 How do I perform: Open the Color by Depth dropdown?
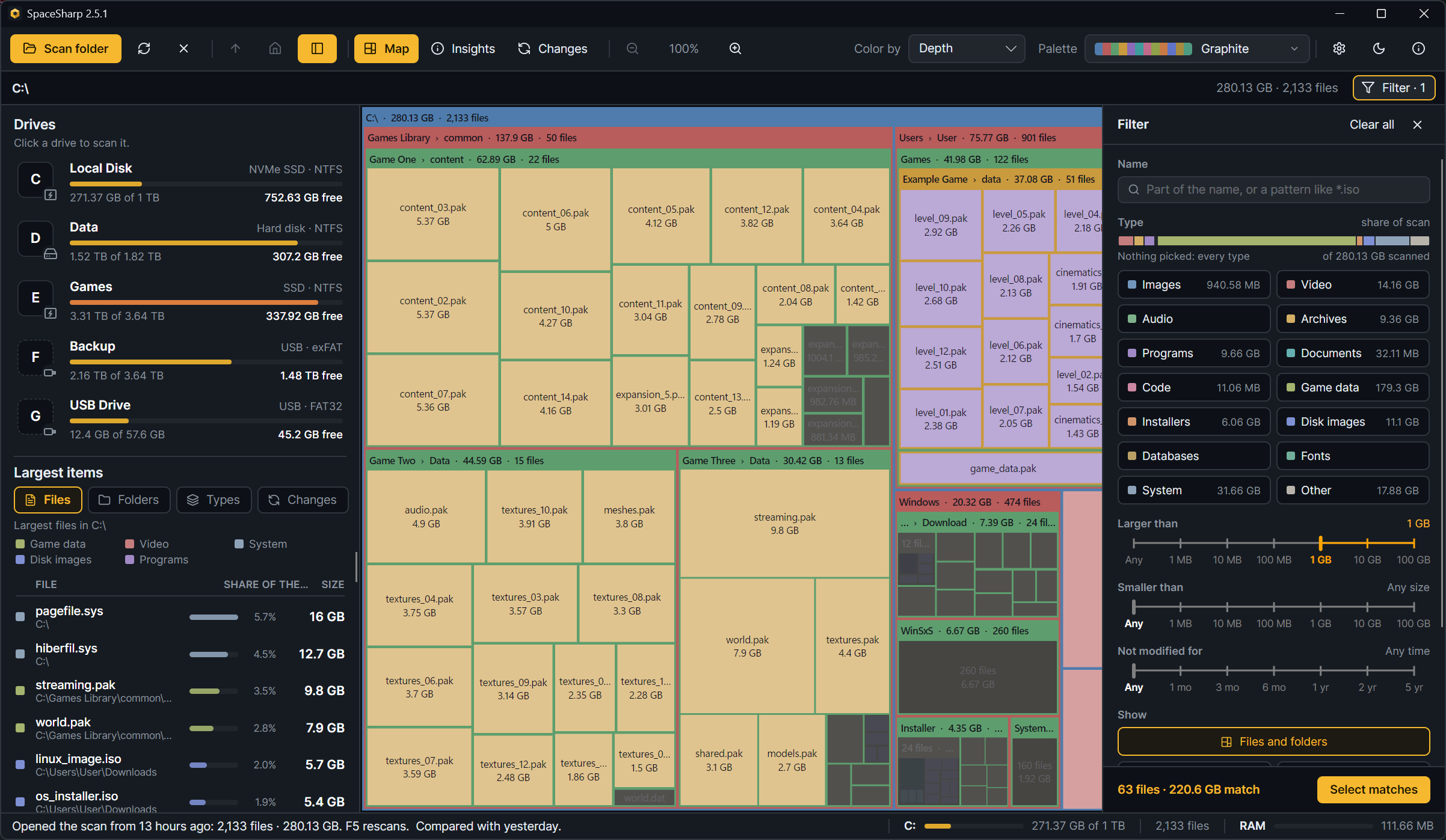[x=966, y=49]
